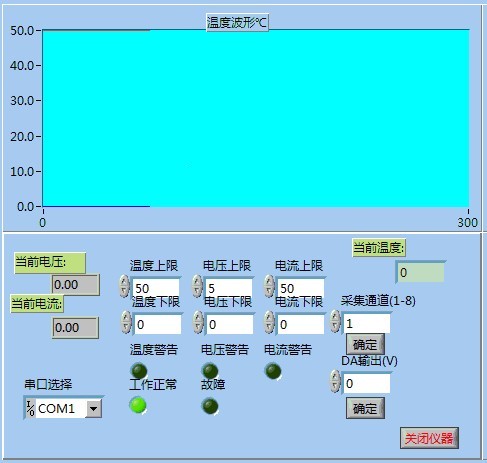Click the 电压上限 input field showing 5
The image size is (487, 463).
coord(229,288)
